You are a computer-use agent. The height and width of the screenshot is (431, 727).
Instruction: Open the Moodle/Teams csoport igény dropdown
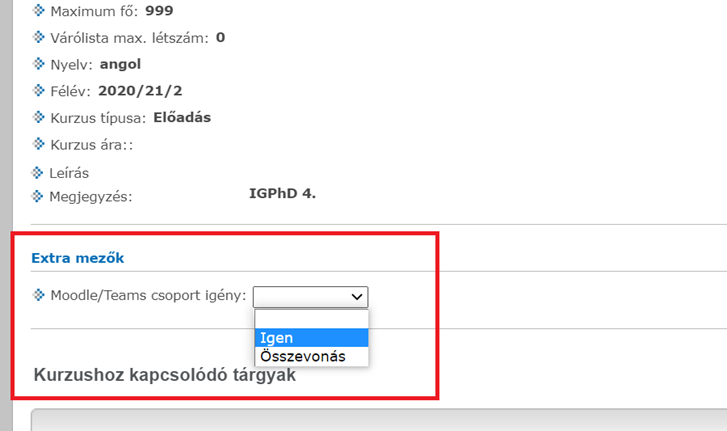tap(310, 296)
